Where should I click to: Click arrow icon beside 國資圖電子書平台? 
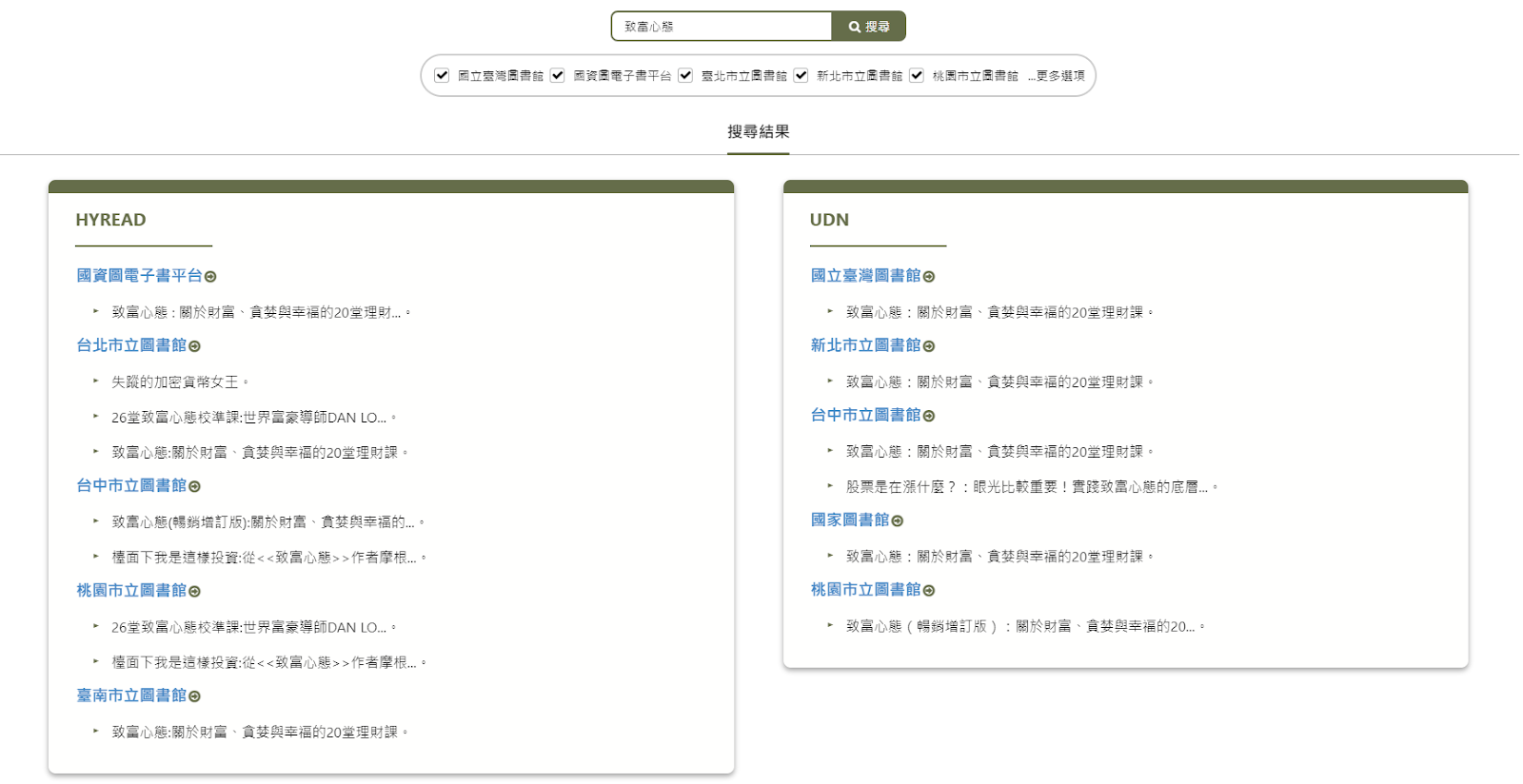point(210,277)
